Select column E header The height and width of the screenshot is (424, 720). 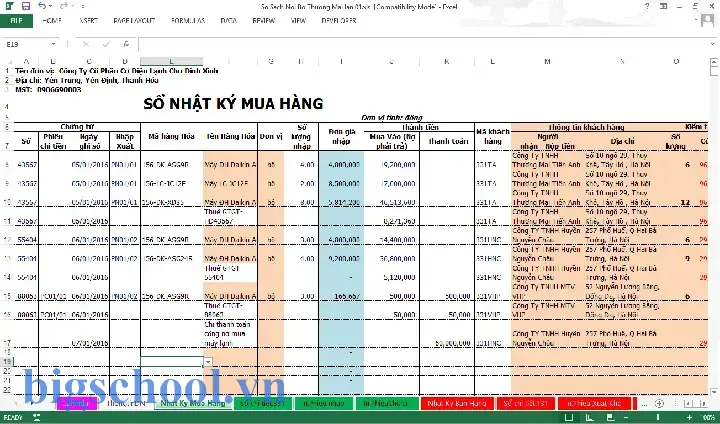pos(171,61)
